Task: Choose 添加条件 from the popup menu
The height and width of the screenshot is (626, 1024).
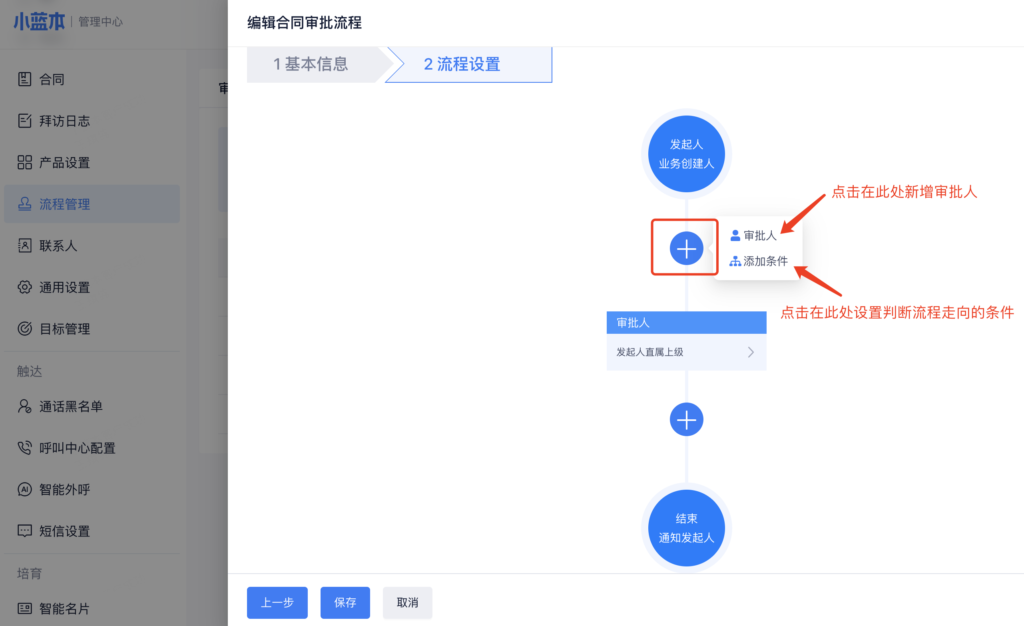Action: [x=759, y=261]
